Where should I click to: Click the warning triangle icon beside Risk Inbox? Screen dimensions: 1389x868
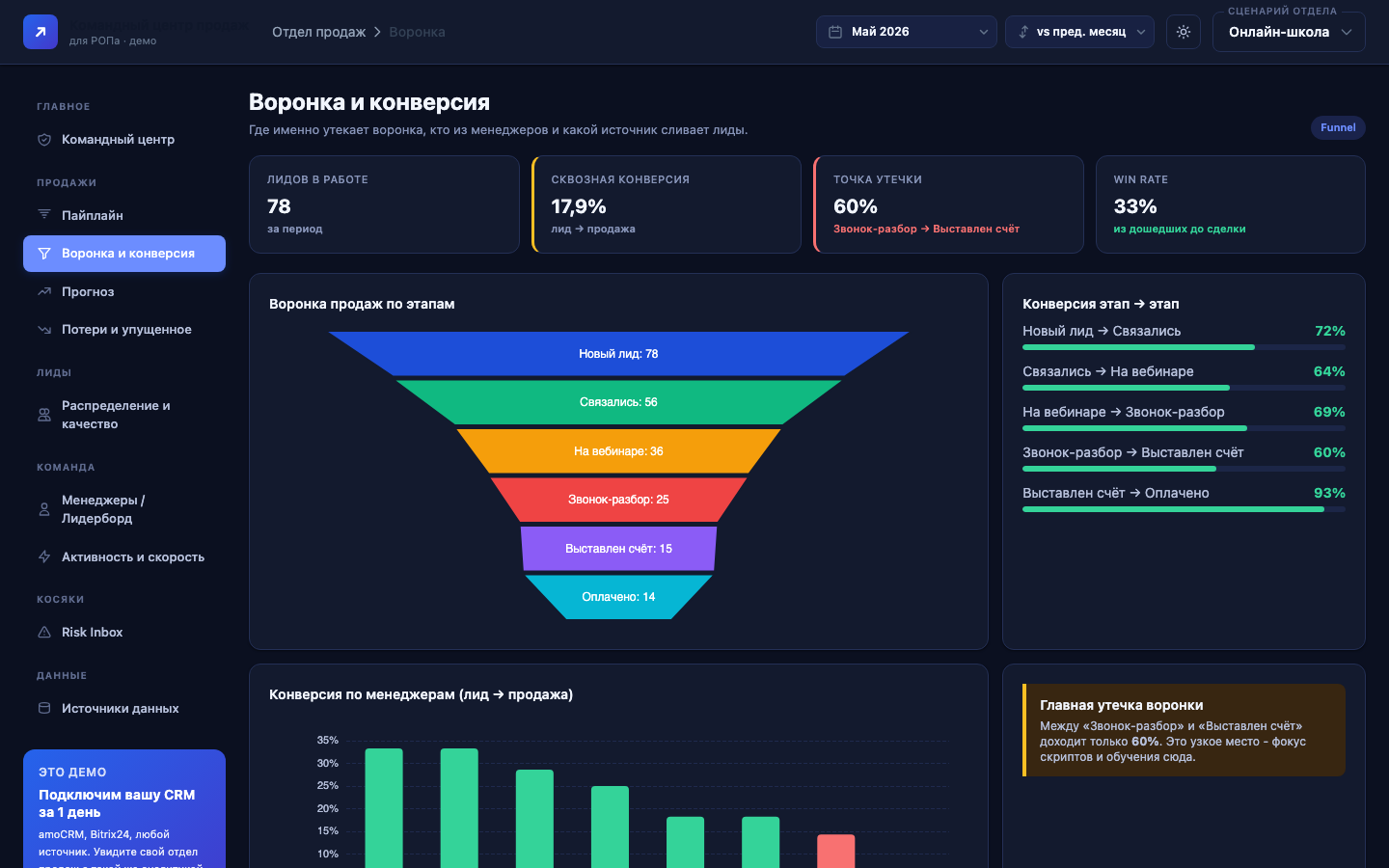44,633
